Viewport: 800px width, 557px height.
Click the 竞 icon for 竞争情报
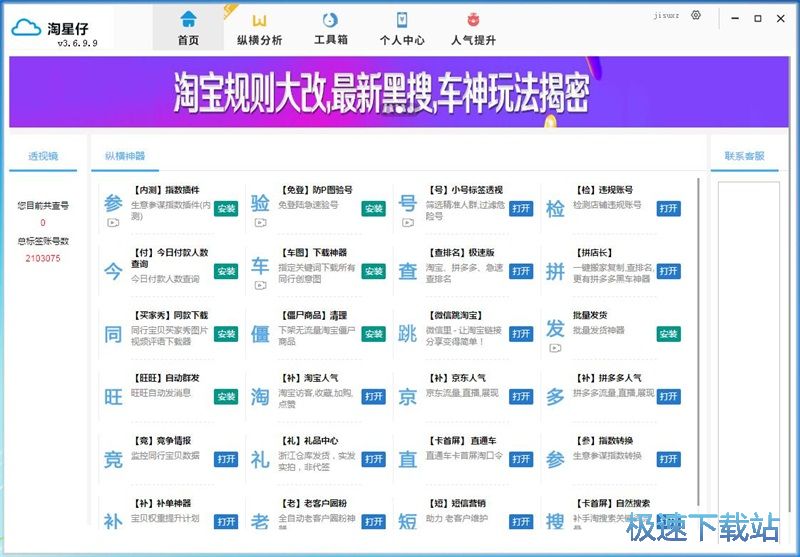coord(113,460)
